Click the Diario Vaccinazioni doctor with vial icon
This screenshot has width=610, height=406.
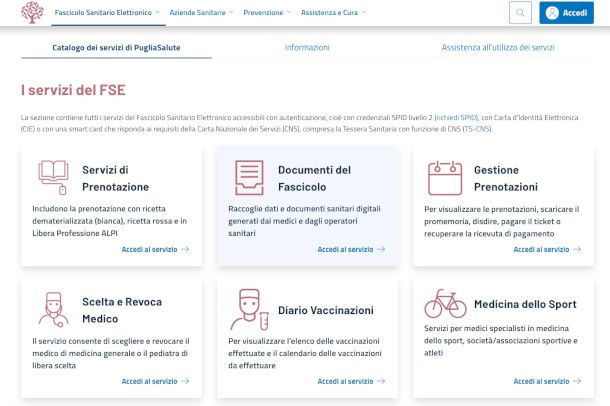coord(249,309)
